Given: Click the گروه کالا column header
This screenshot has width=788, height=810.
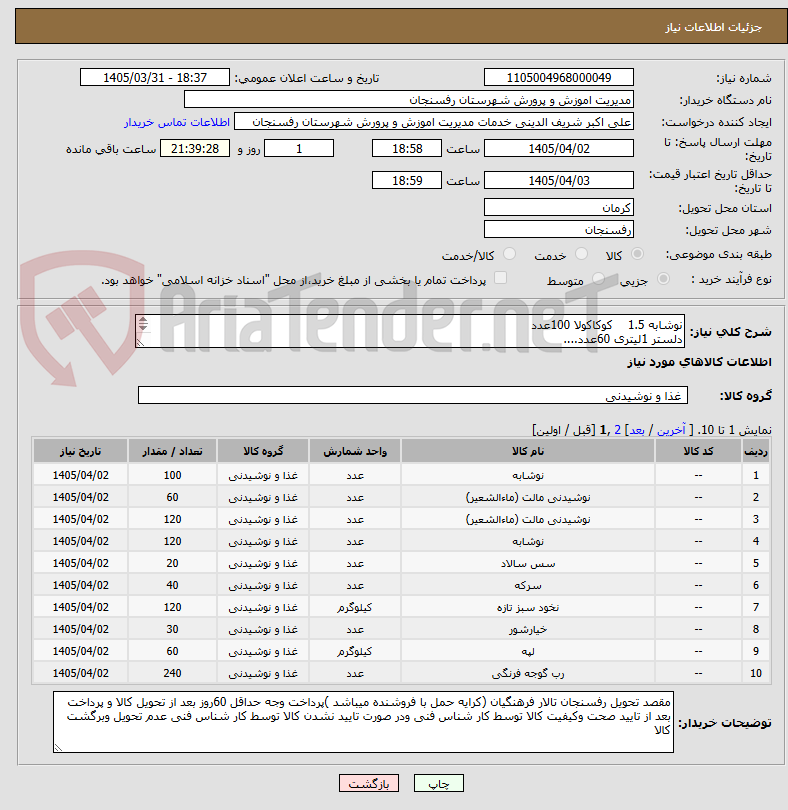Looking at the screenshot, I should click(263, 451).
